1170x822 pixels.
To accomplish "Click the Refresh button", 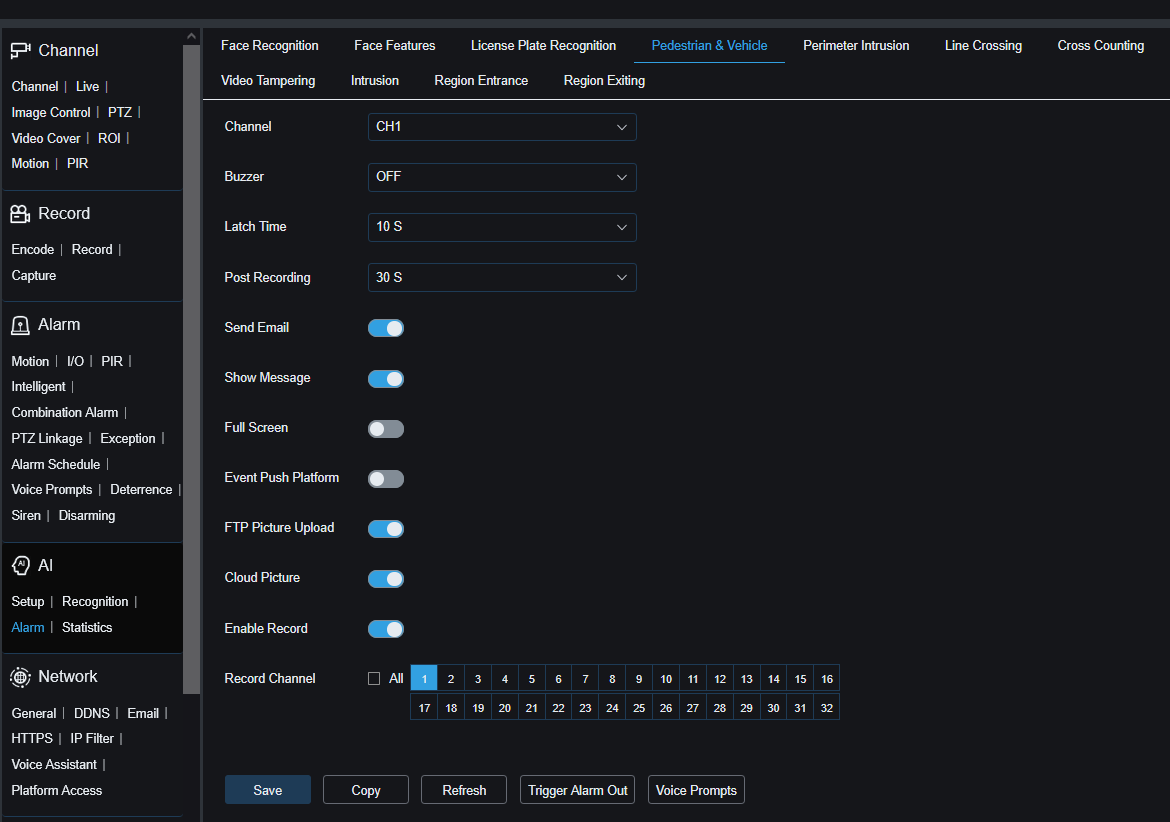I will click(x=464, y=790).
